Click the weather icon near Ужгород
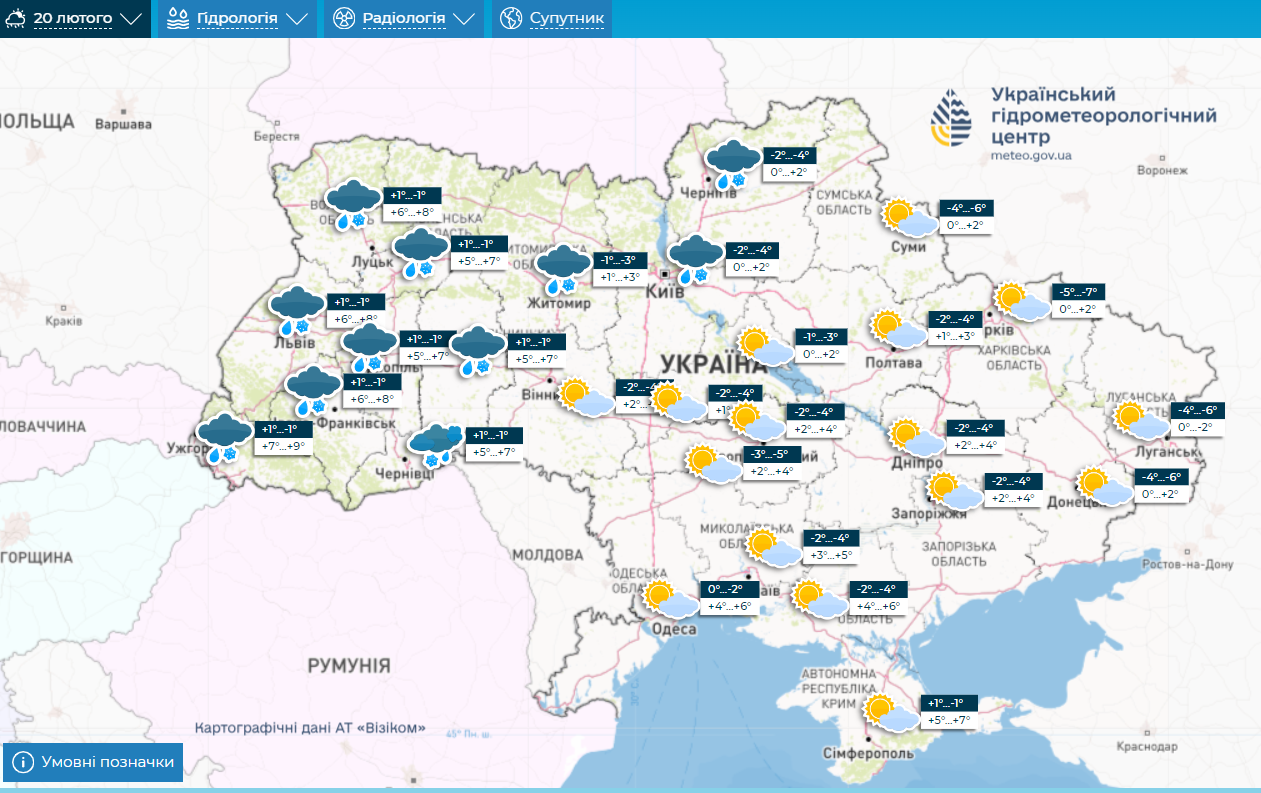 click(x=223, y=438)
